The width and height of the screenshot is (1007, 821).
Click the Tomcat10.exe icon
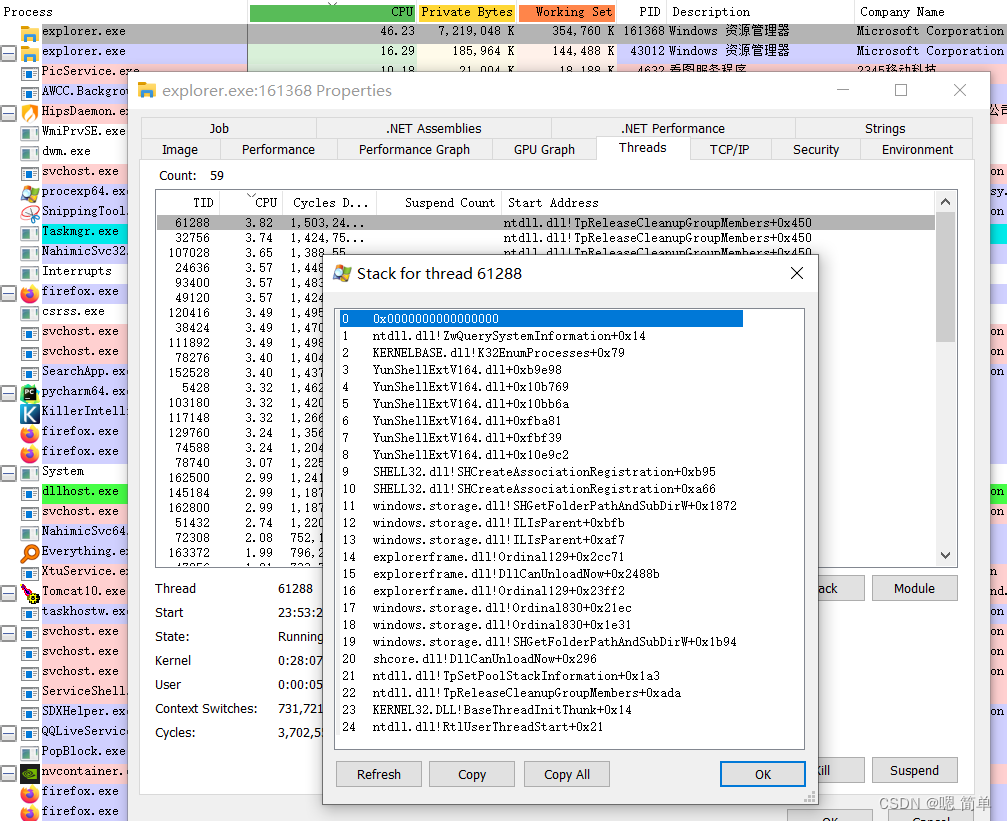coord(30,592)
